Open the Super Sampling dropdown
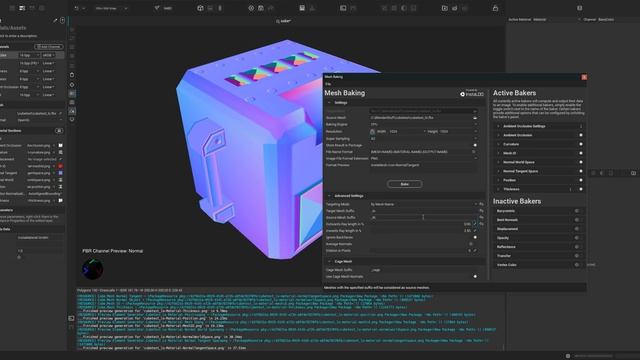The height and width of the screenshot is (360, 640). click(x=424, y=138)
